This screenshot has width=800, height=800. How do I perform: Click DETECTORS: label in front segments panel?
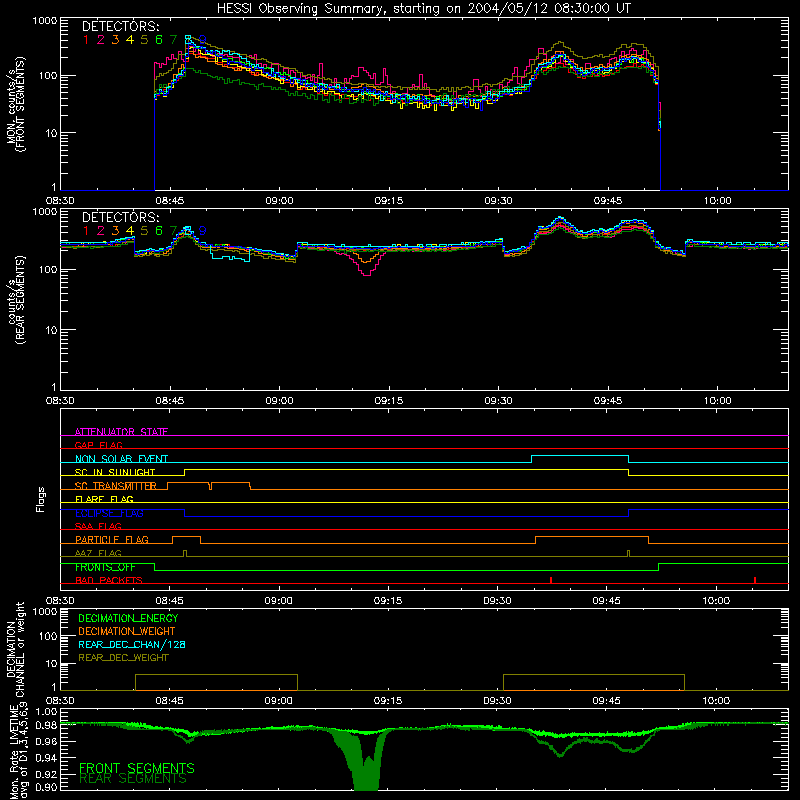[121, 27]
